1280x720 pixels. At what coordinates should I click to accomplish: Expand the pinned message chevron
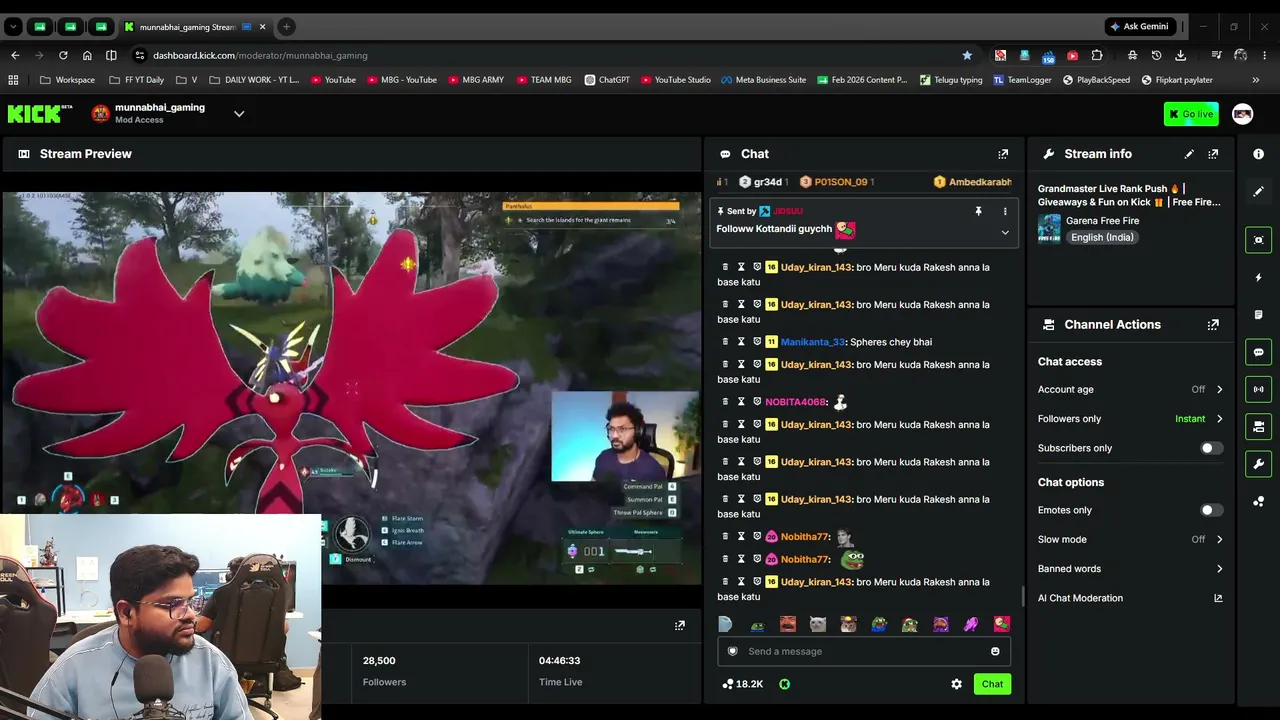tap(1005, 232)
